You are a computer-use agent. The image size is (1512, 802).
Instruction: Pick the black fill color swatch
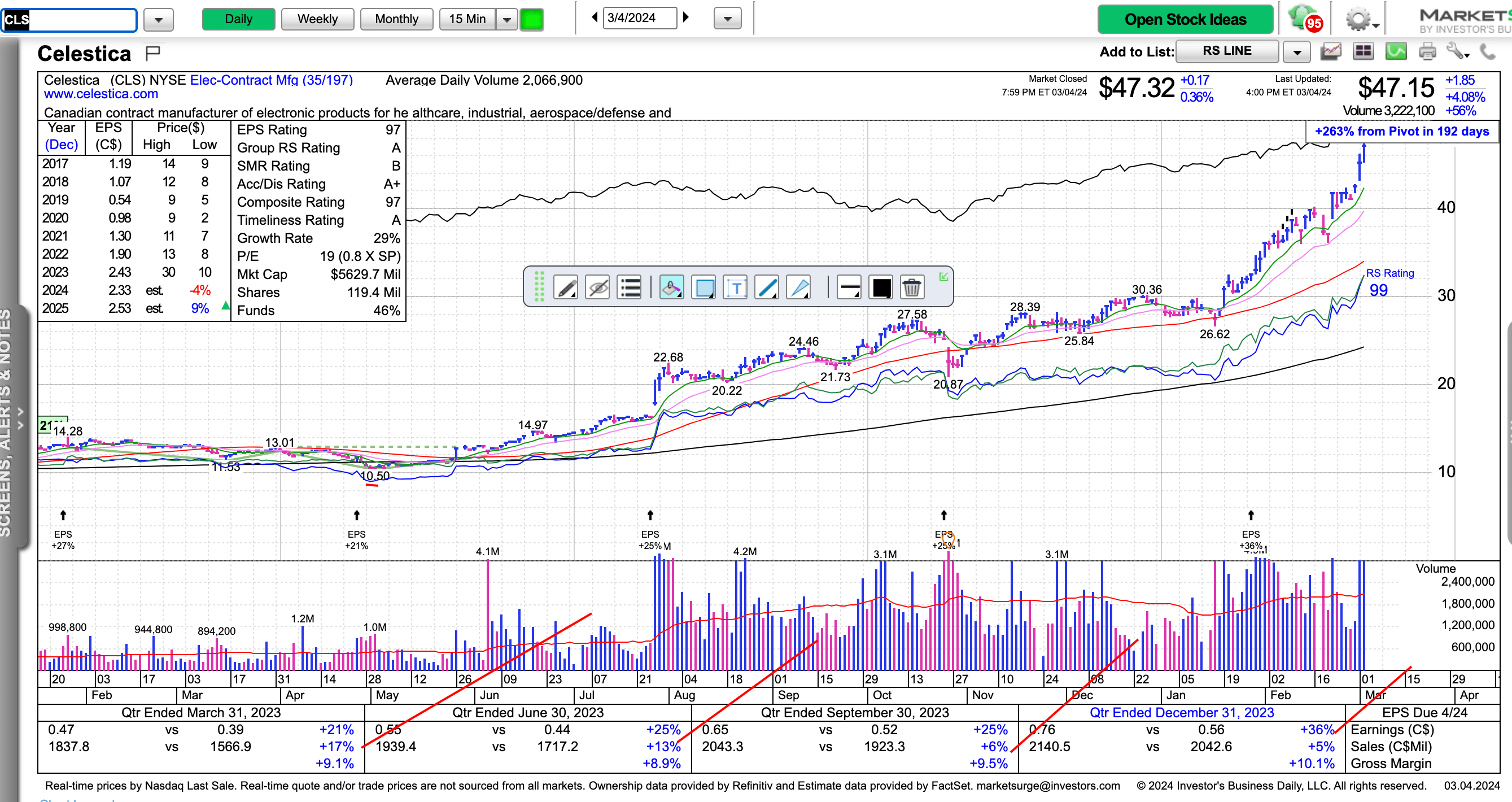coord(881,287)
